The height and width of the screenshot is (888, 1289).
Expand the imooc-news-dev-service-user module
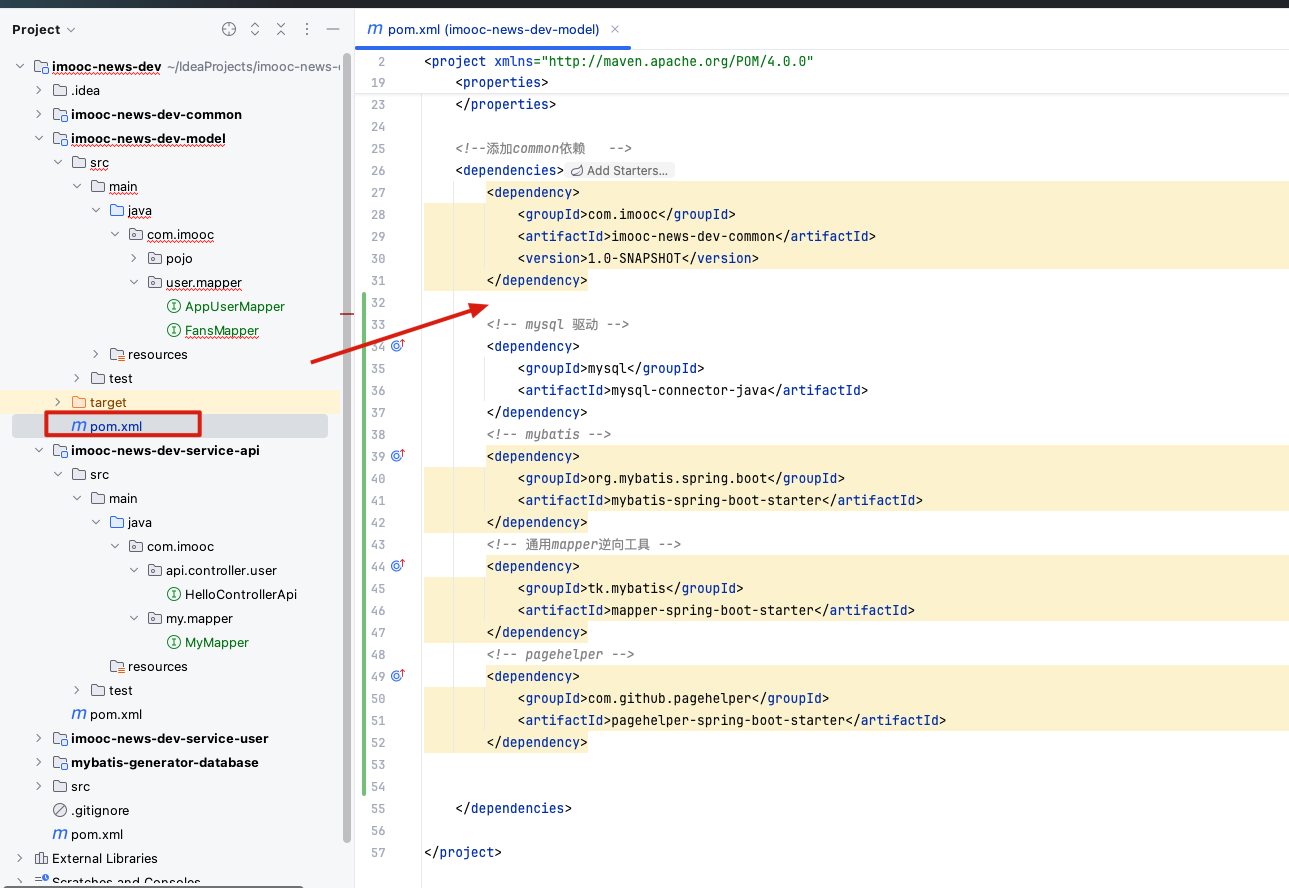[x=39, y=738]
